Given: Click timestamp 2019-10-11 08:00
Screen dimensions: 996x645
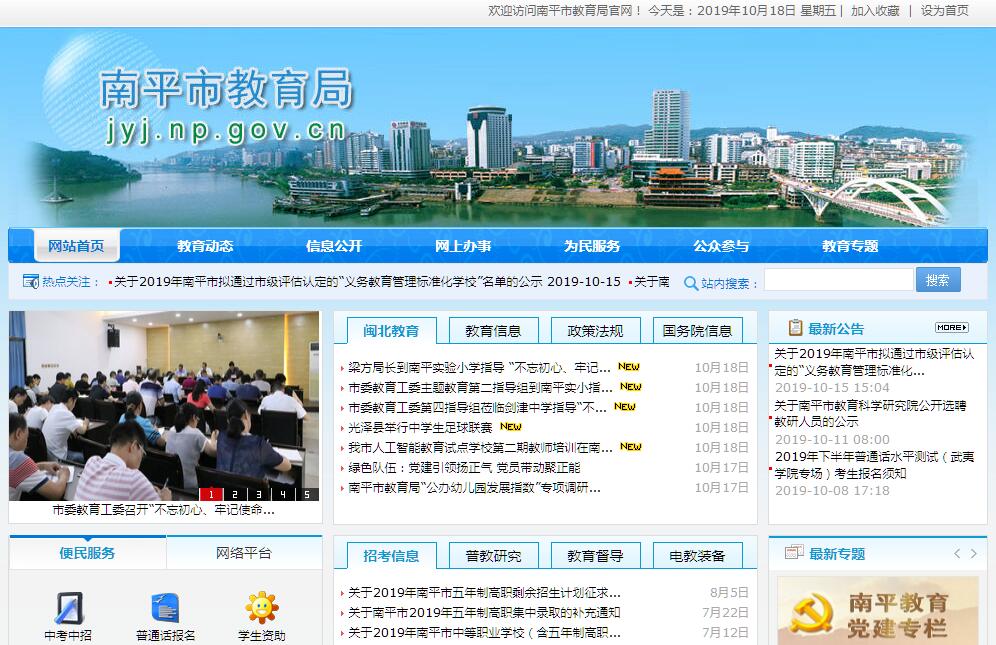Looking at the screenshot, I should point(832,439).
